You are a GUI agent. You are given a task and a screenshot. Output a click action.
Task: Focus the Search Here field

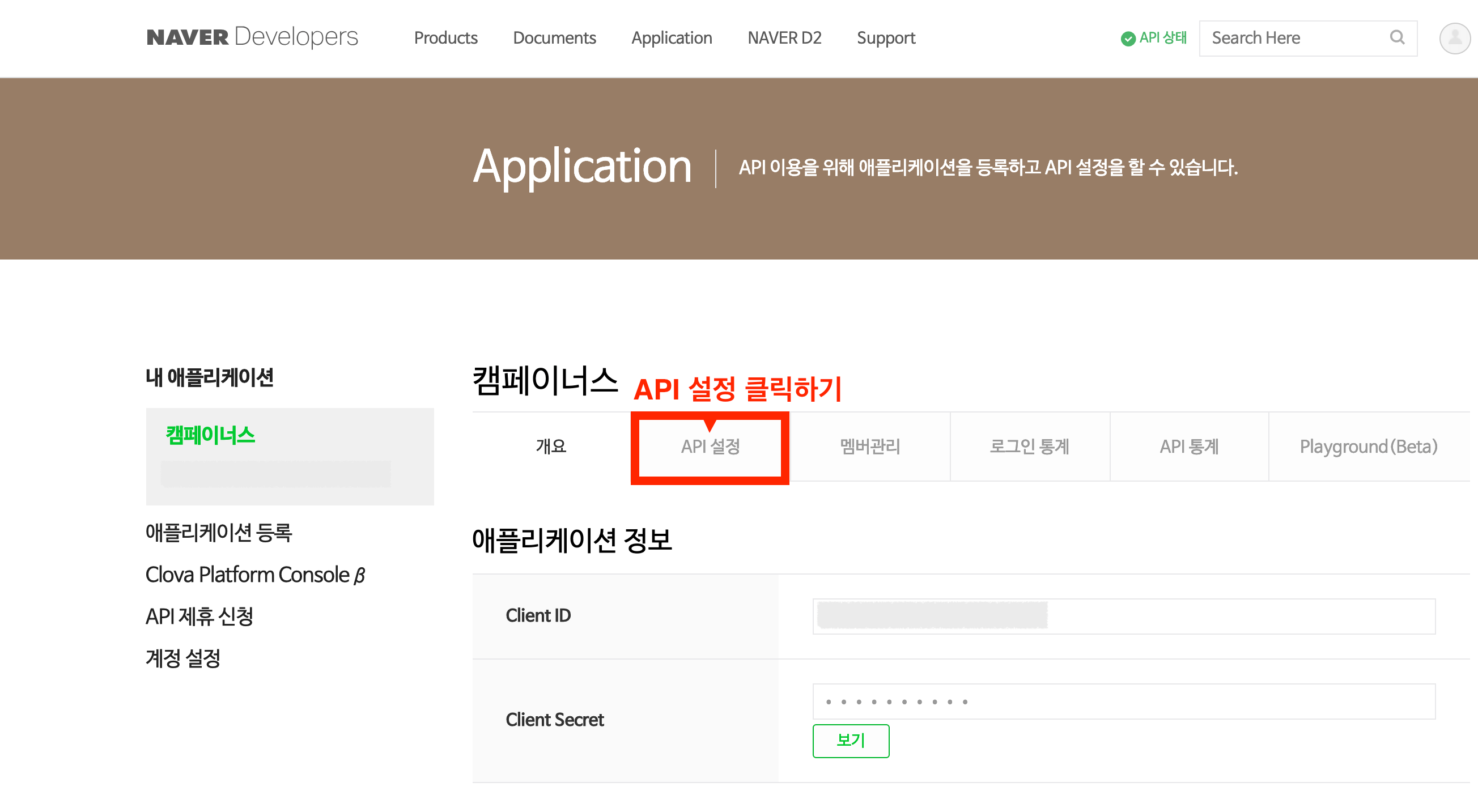tap(1308, 38)
